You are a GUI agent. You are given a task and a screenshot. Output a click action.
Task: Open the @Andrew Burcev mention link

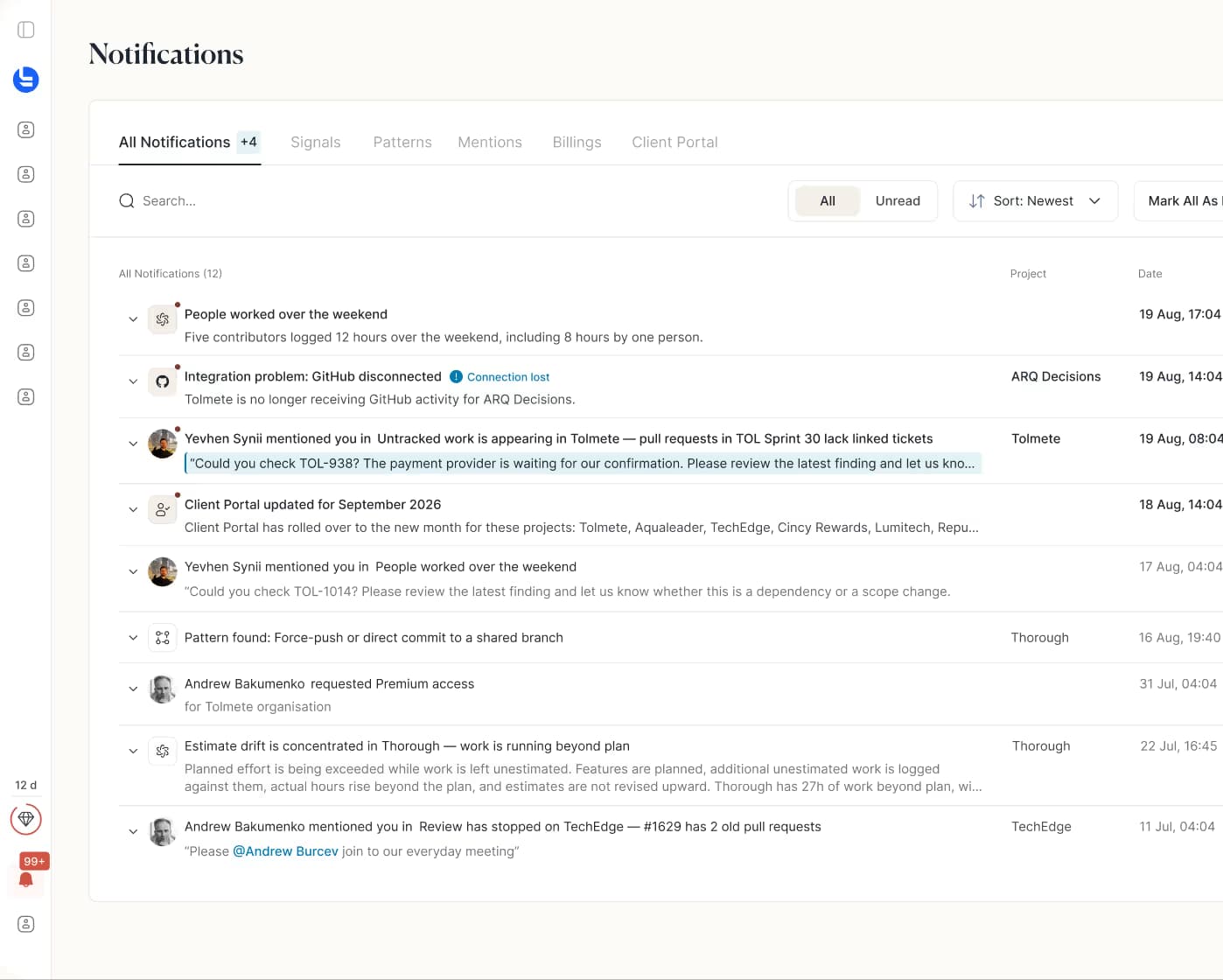pos(285,851)
